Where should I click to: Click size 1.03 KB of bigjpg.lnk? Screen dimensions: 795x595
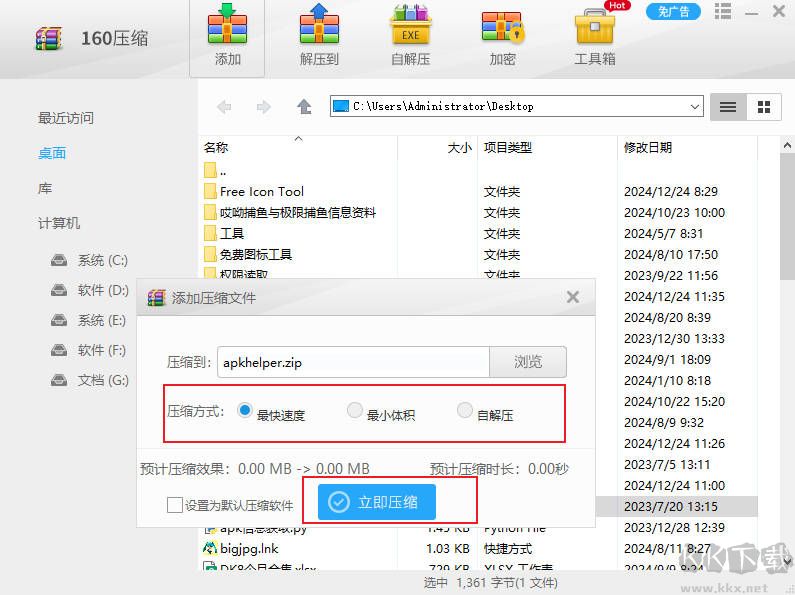[448, 548]
